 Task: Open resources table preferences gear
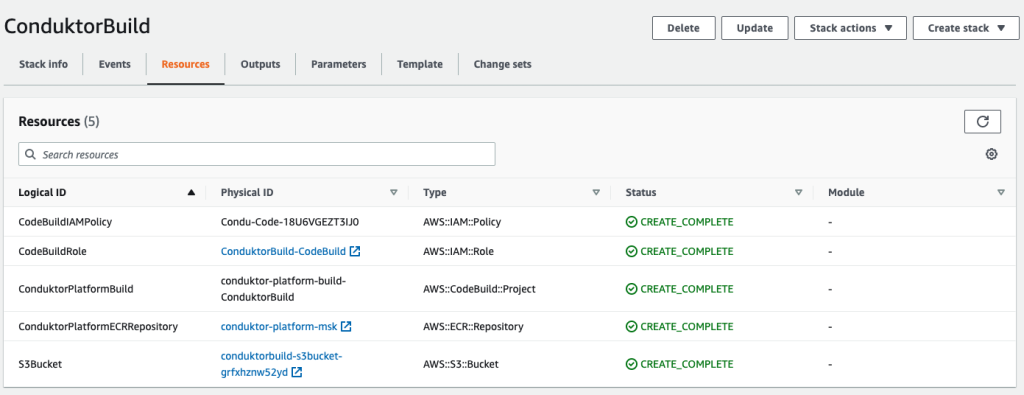pyautogui.click(x=991, y=154)
